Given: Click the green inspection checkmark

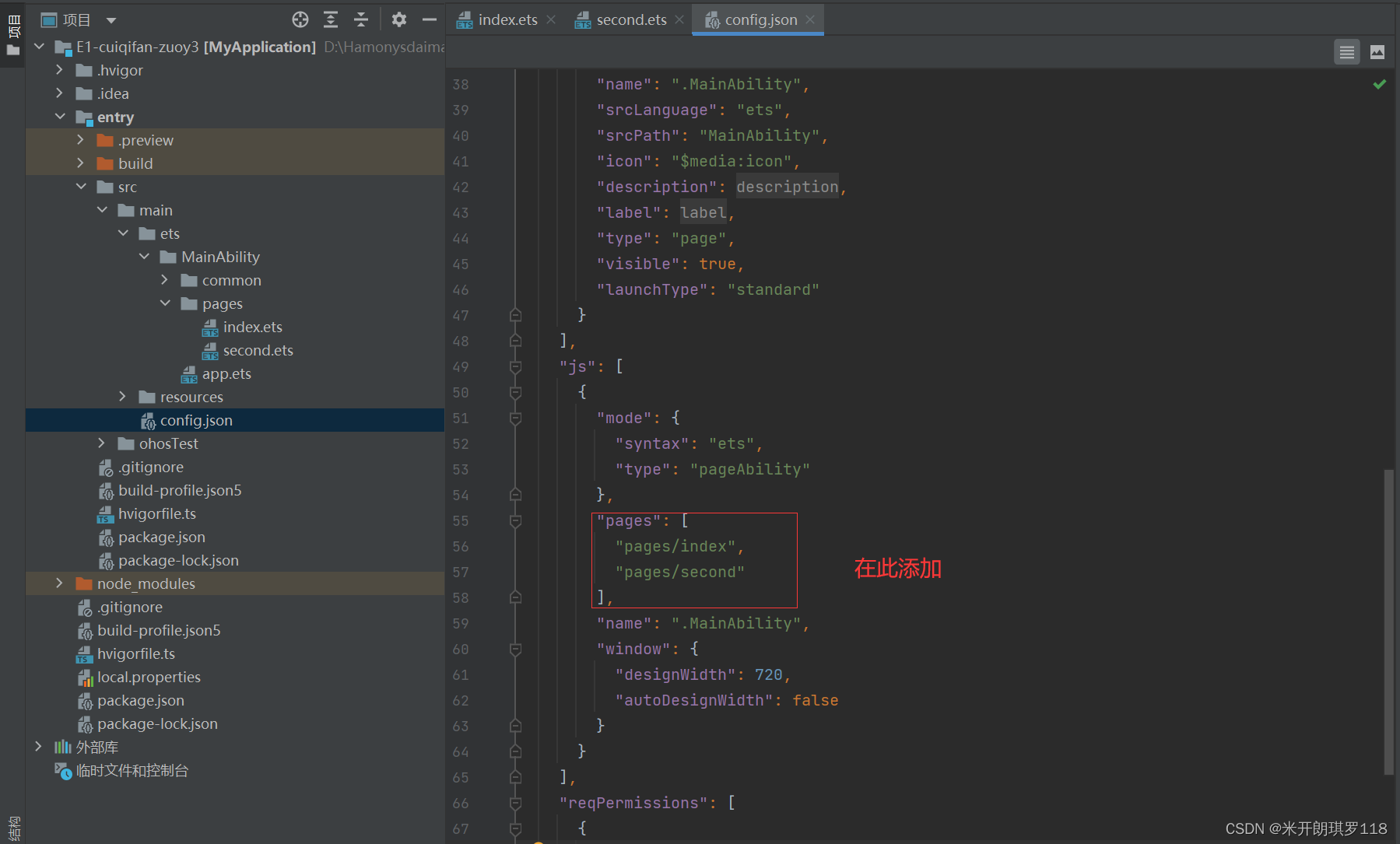Looking at the screenshot, I should tap(1380, 84).
